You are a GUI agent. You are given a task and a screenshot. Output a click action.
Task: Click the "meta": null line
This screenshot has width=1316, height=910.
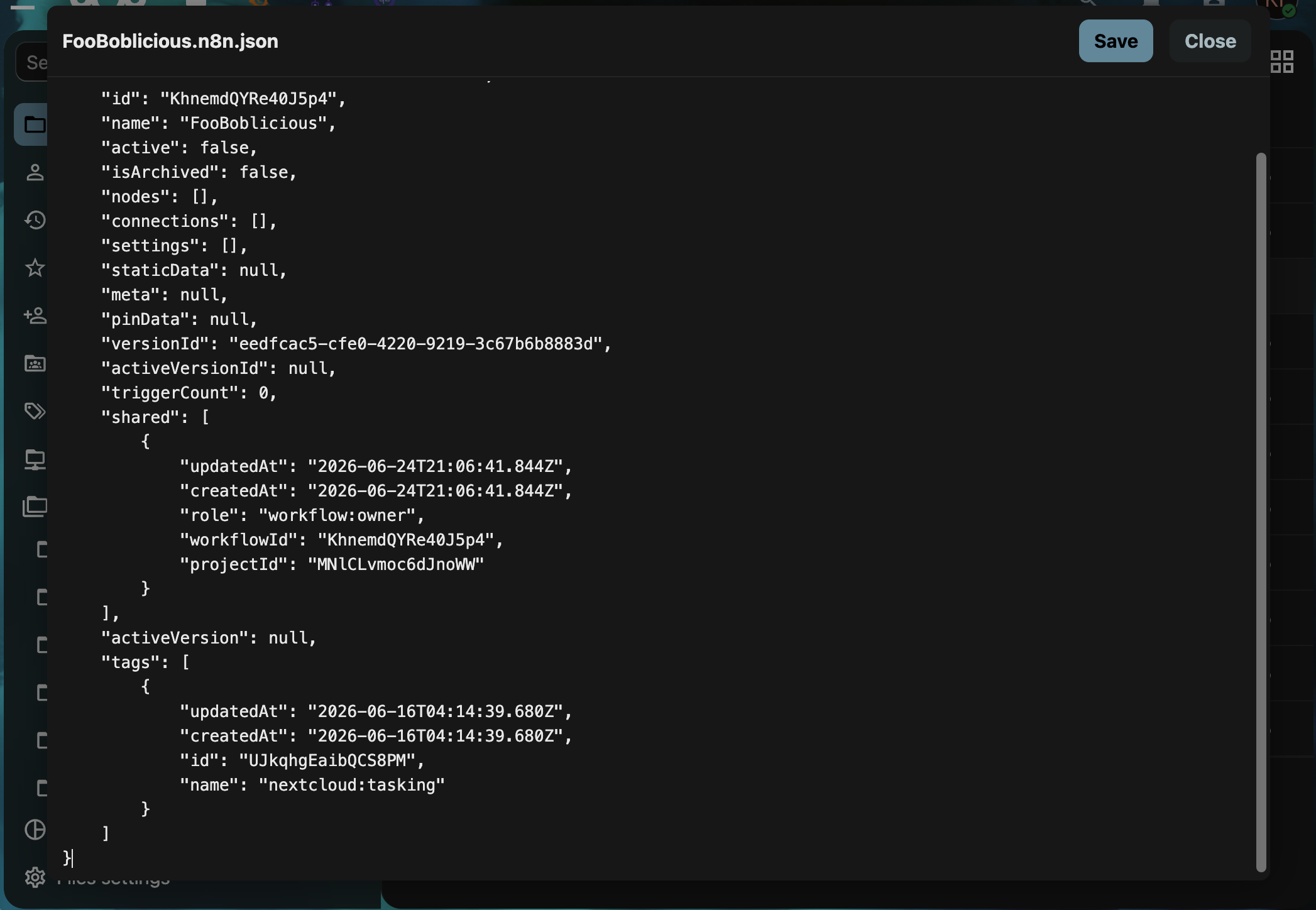point(165,295)
